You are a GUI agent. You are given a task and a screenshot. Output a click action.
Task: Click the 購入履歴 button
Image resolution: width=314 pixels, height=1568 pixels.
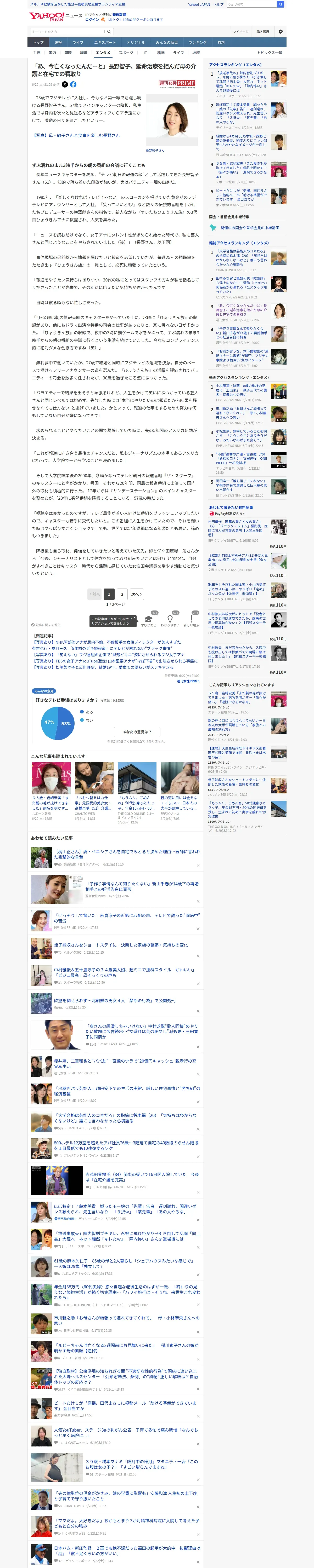[x=263, y=32]
